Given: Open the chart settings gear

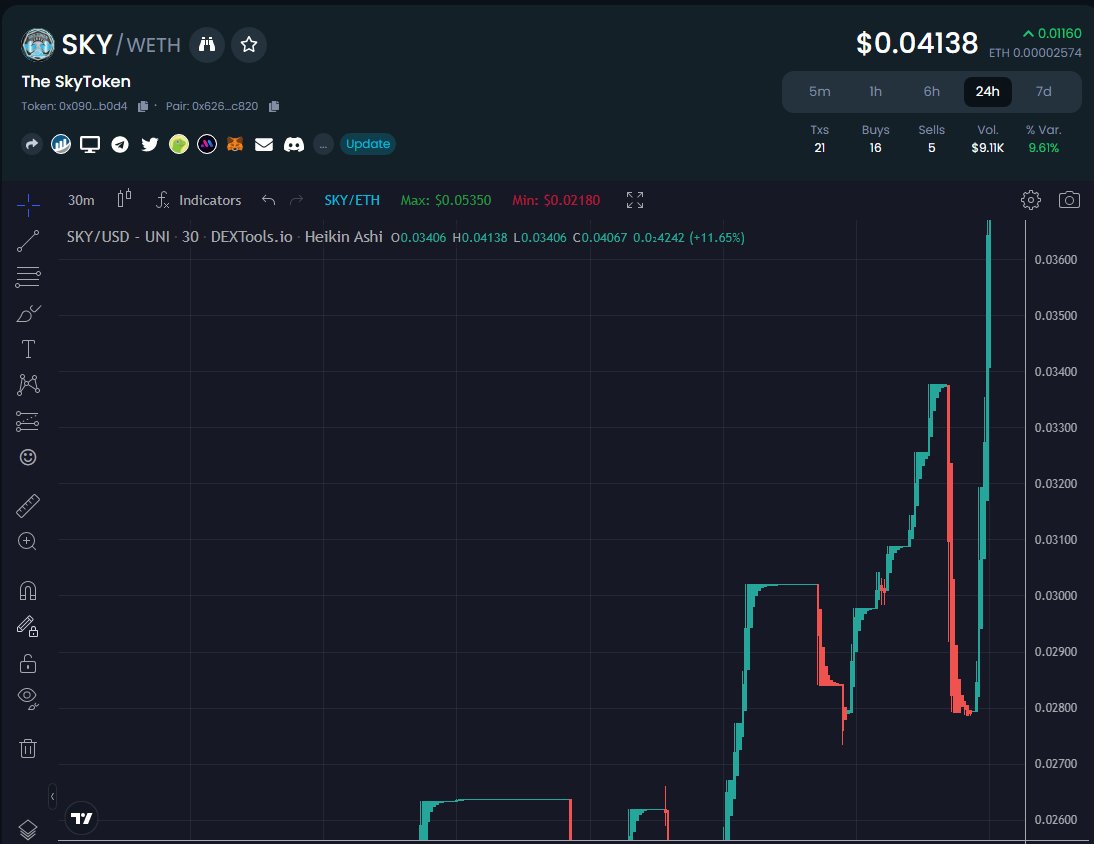Looking at the screenshot, I should [x=1030, y=200].
